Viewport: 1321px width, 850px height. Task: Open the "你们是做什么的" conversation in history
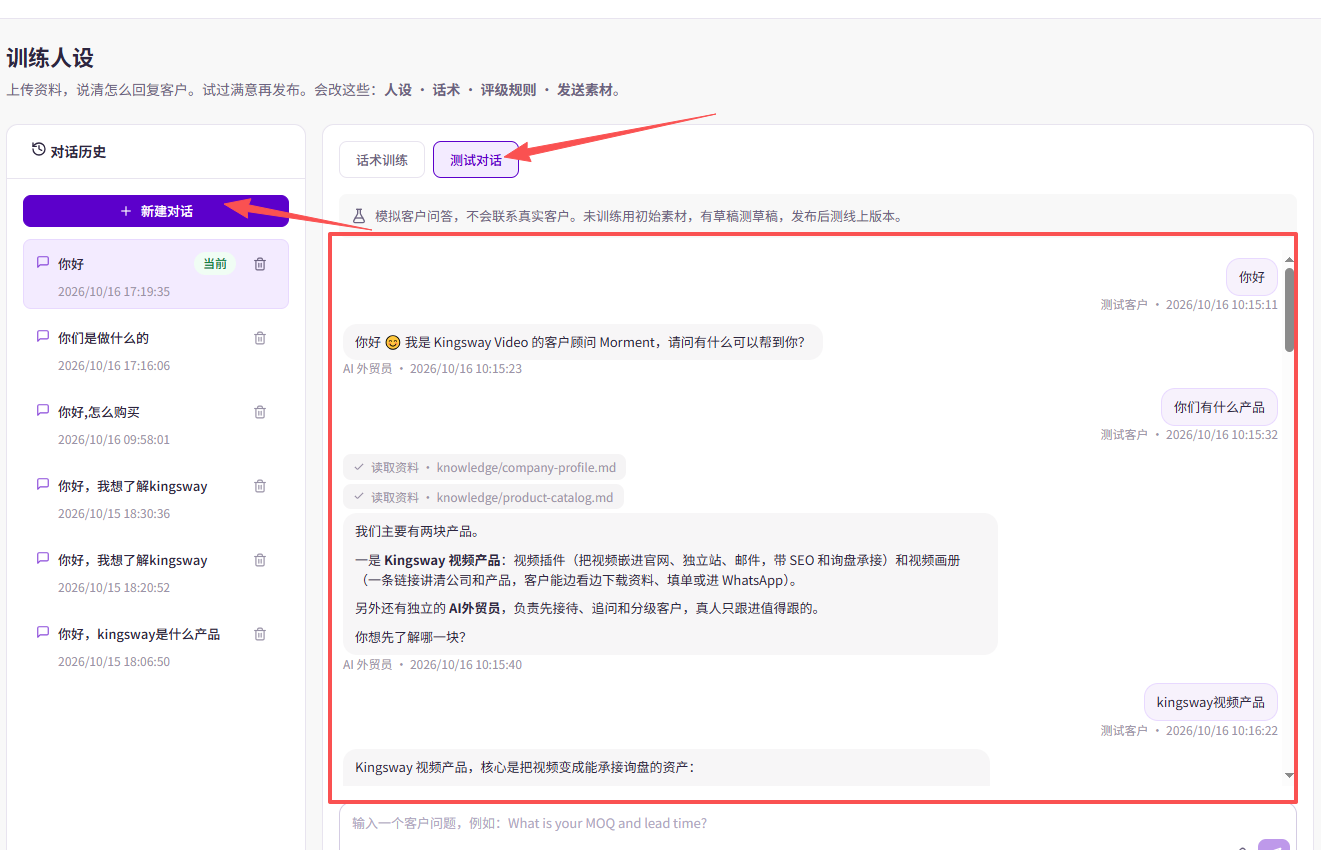tap(156, 350)
